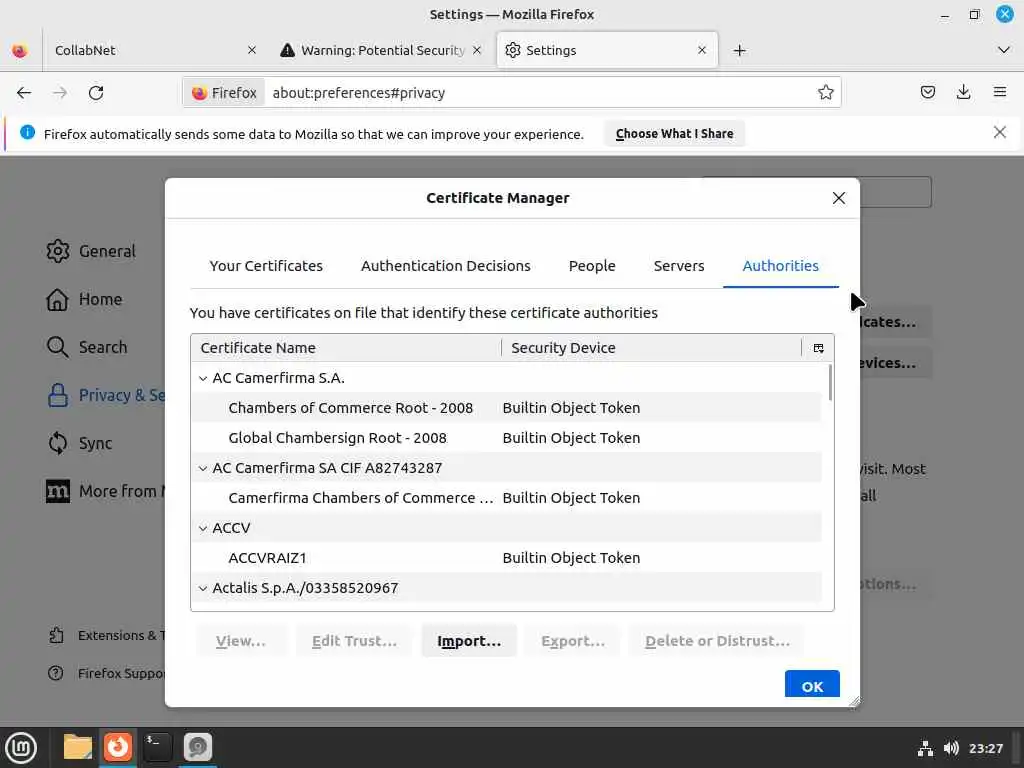
Task: Click the Import... button
Action: [469, 641]
